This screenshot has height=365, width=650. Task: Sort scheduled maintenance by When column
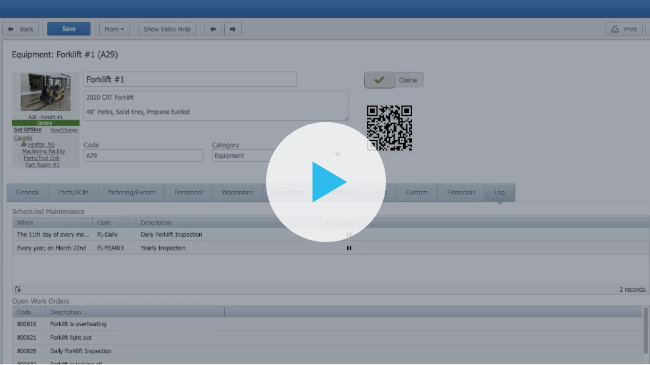click(x=53, y=223)
